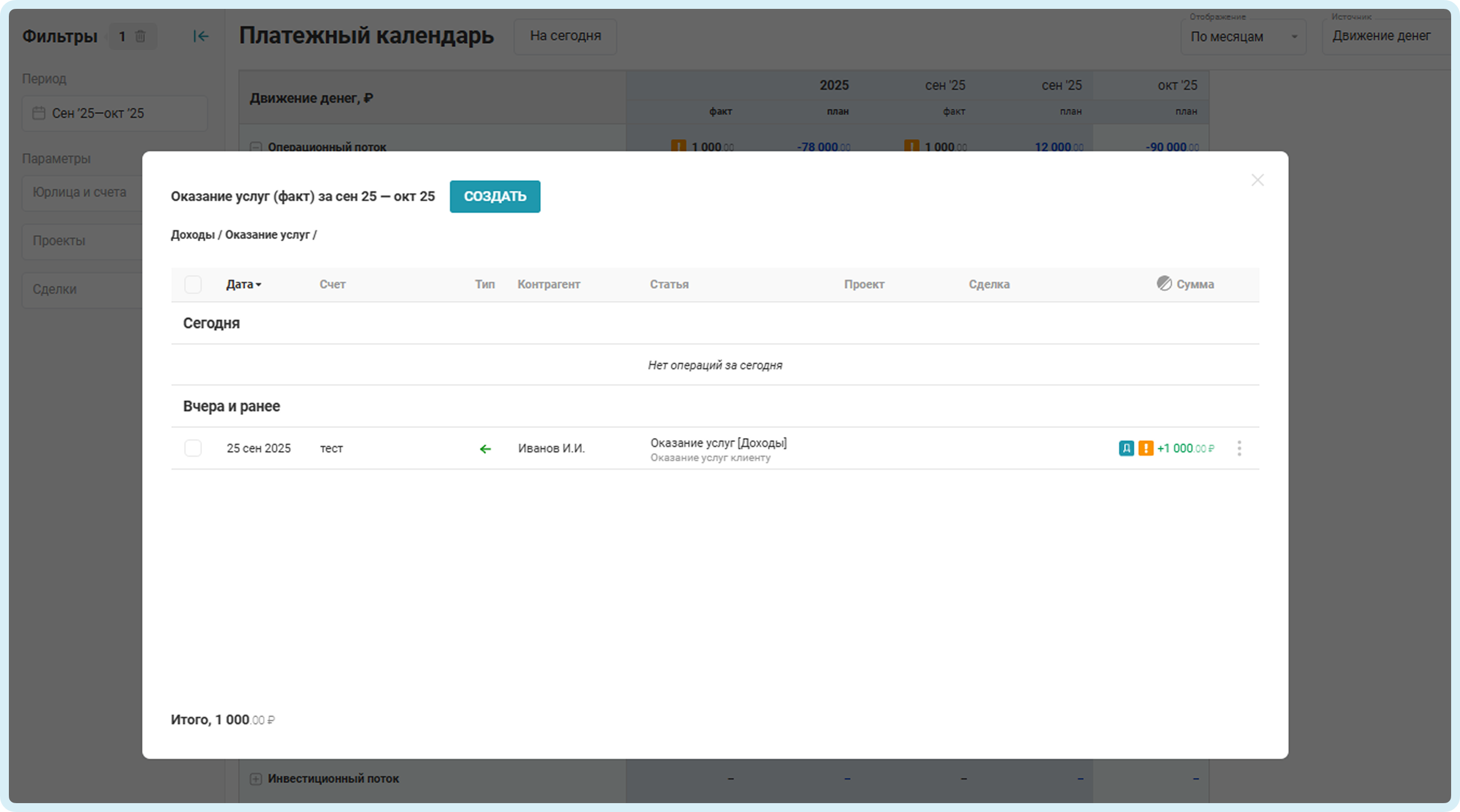This screenshot has height=812, width=1460.
Task: Open the Движение денег source selector
Action: pyautogui.click(x=1381, y=36)
